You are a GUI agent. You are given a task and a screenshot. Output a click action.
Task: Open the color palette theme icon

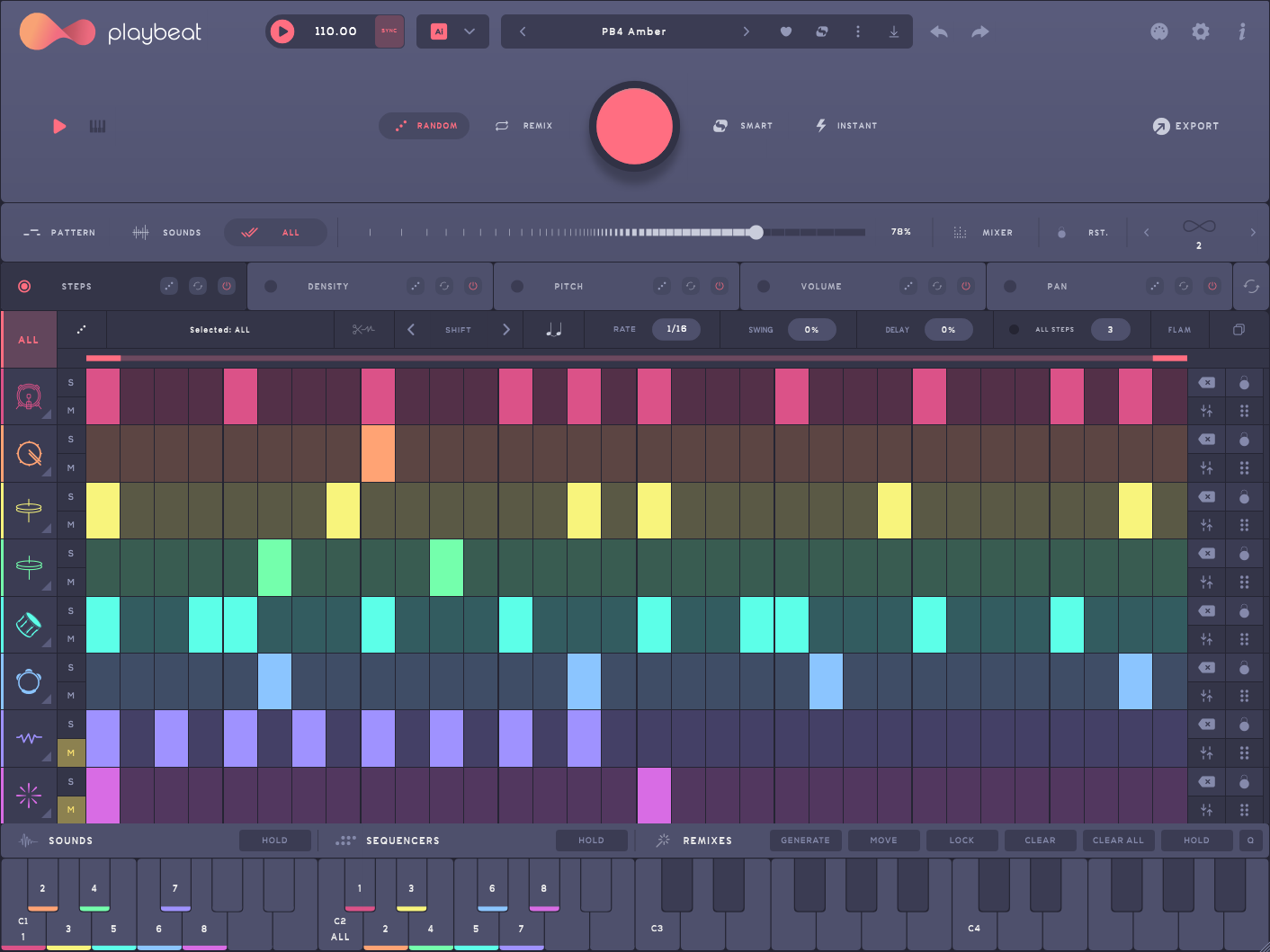click(x=1159, y=31)
